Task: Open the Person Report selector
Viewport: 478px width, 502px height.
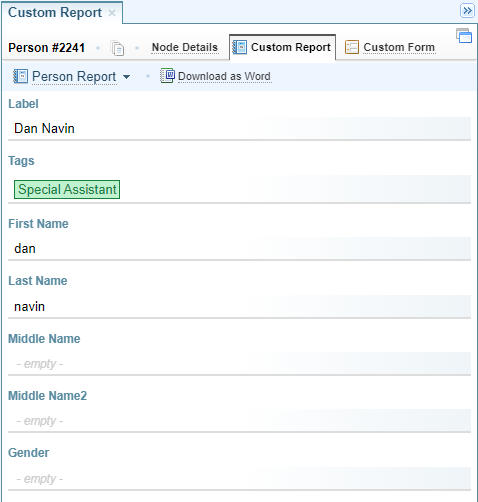Action: click(x=74, y=77)
